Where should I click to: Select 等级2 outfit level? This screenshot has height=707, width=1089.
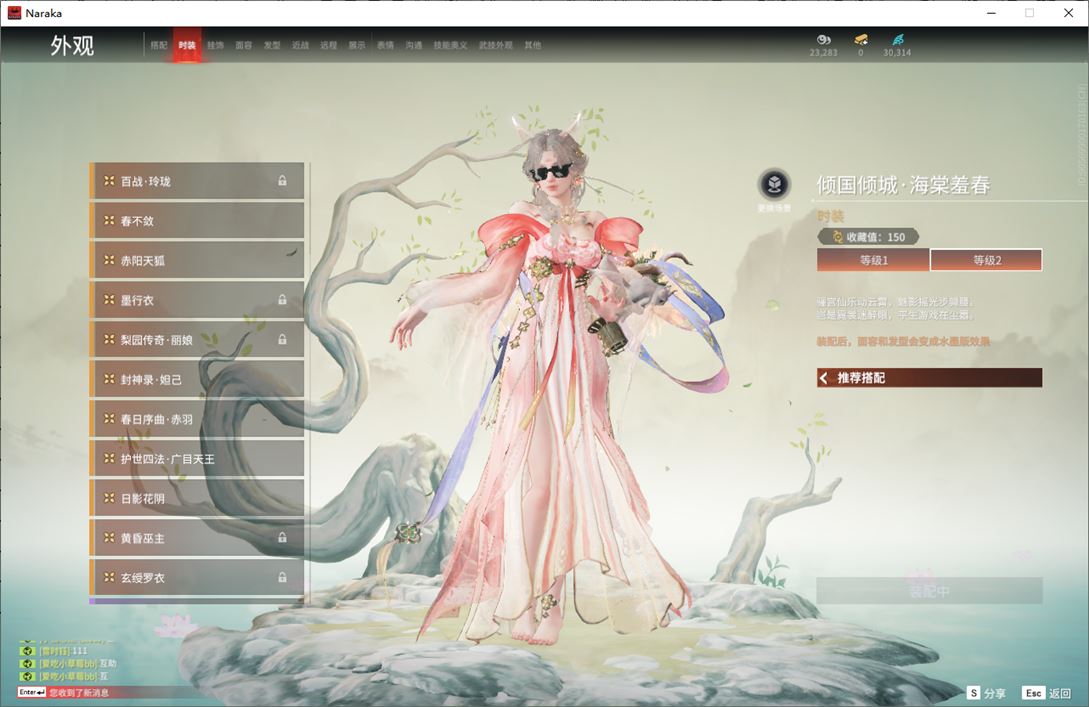click(986, 260)
